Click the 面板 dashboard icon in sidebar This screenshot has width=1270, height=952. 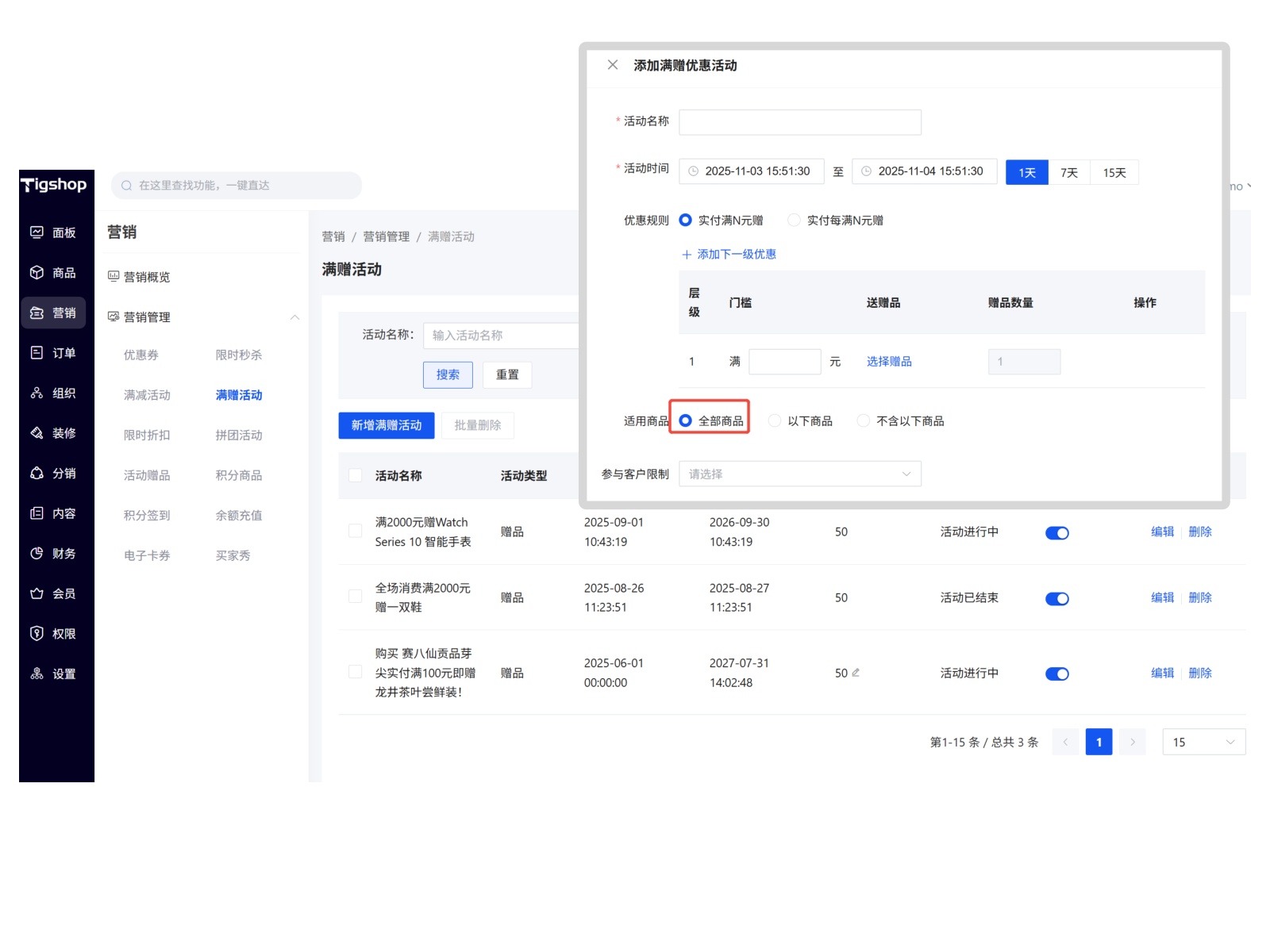(x=37, y=232)
